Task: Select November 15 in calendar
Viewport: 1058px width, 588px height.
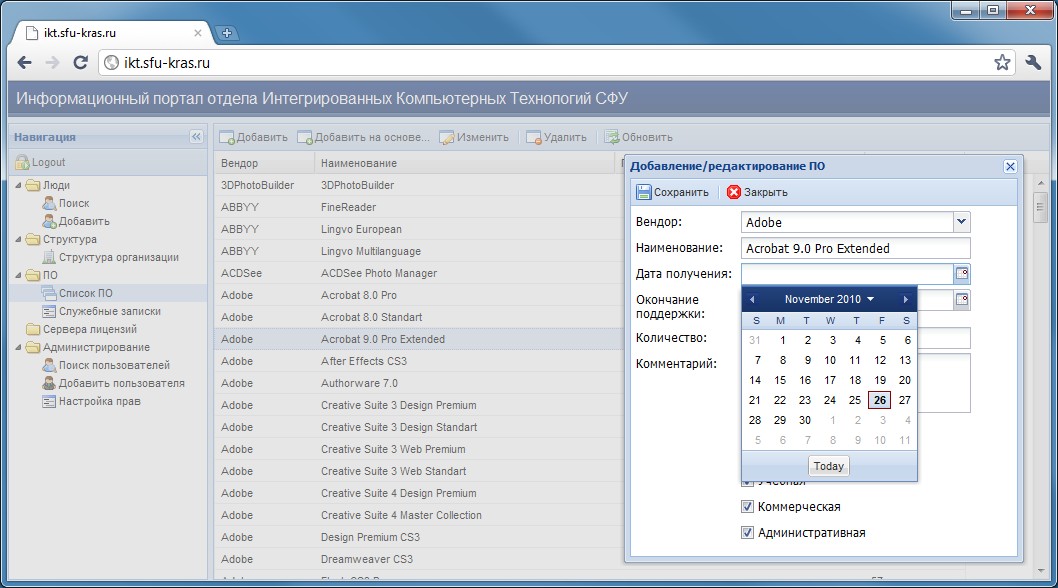Action: [x=780, y=380]
